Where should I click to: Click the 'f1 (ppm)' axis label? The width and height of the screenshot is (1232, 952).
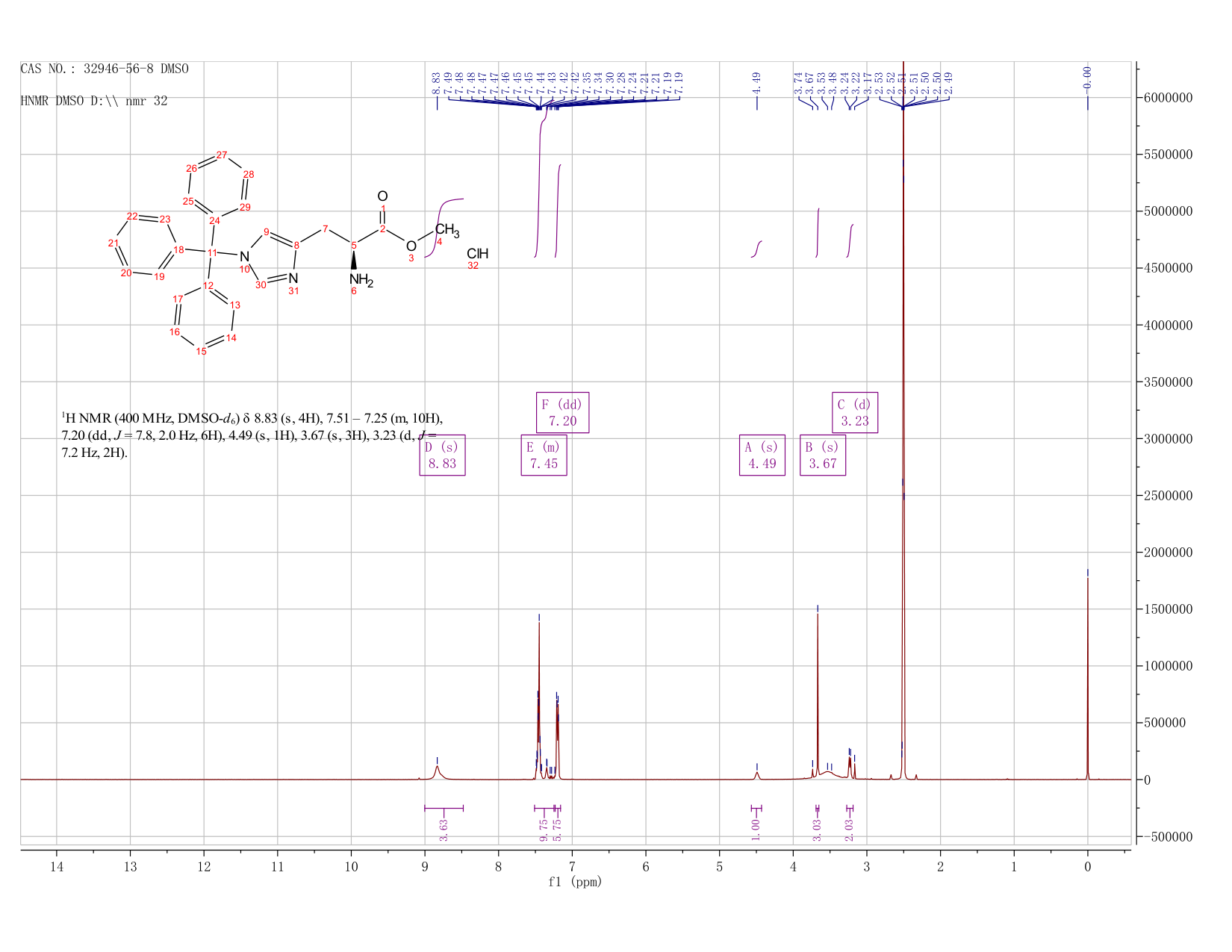575,882
